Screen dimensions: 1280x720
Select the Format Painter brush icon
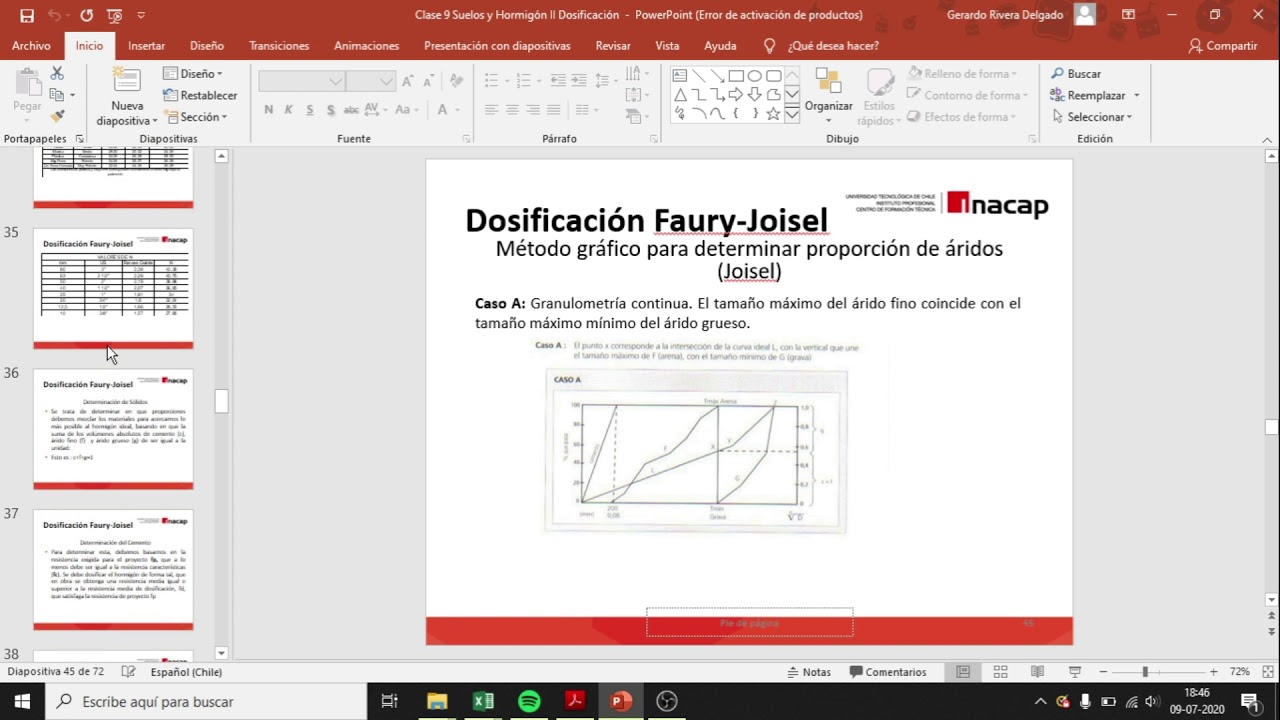pyautogui.click(x=57, y=116)
